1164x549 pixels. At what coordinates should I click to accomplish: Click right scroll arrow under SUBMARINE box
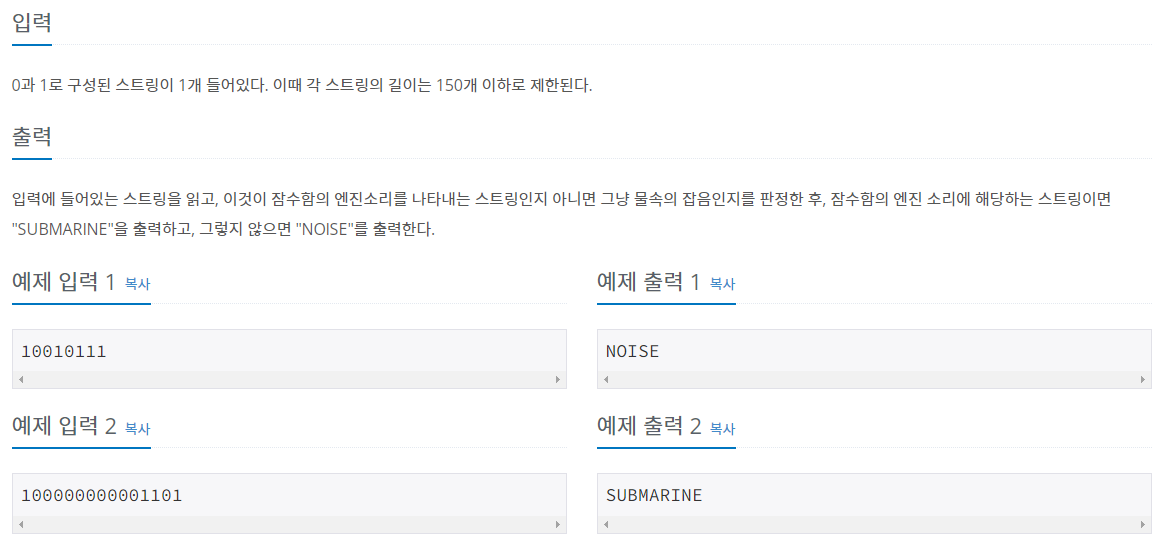coord(1142,524)
